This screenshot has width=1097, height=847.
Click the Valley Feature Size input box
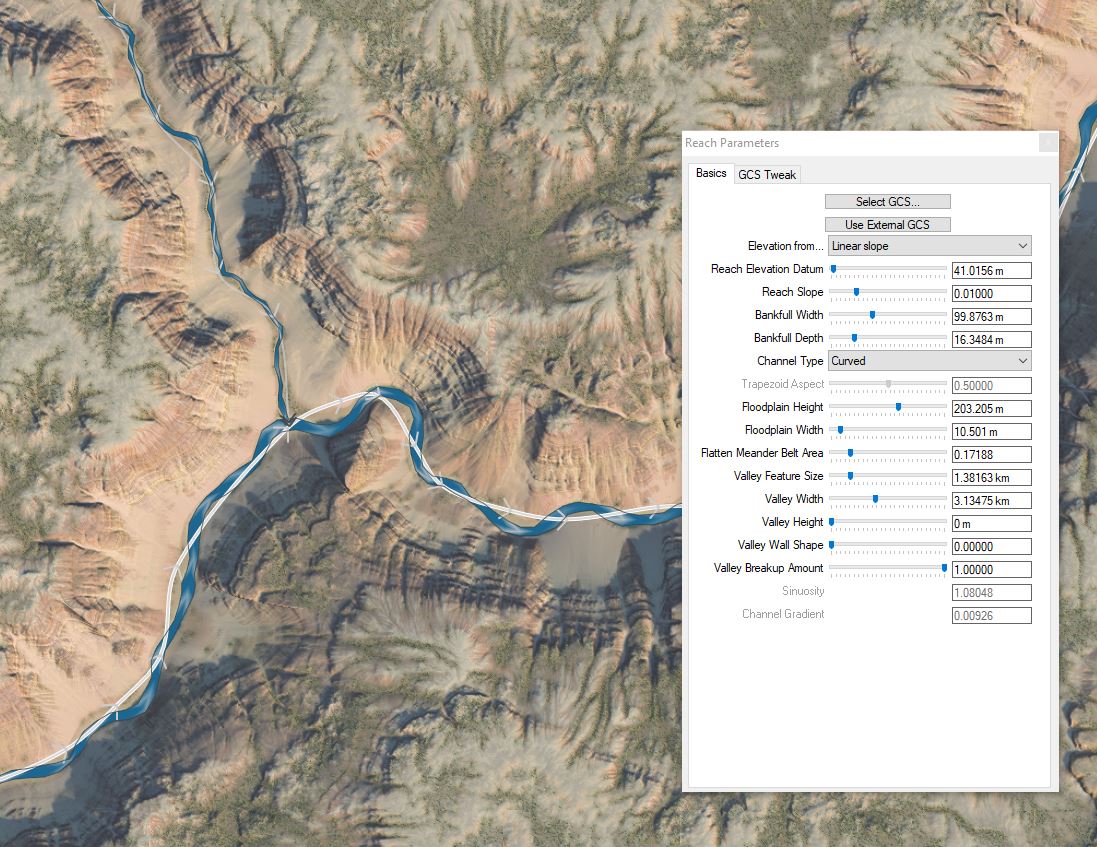(x=990, y=478)
